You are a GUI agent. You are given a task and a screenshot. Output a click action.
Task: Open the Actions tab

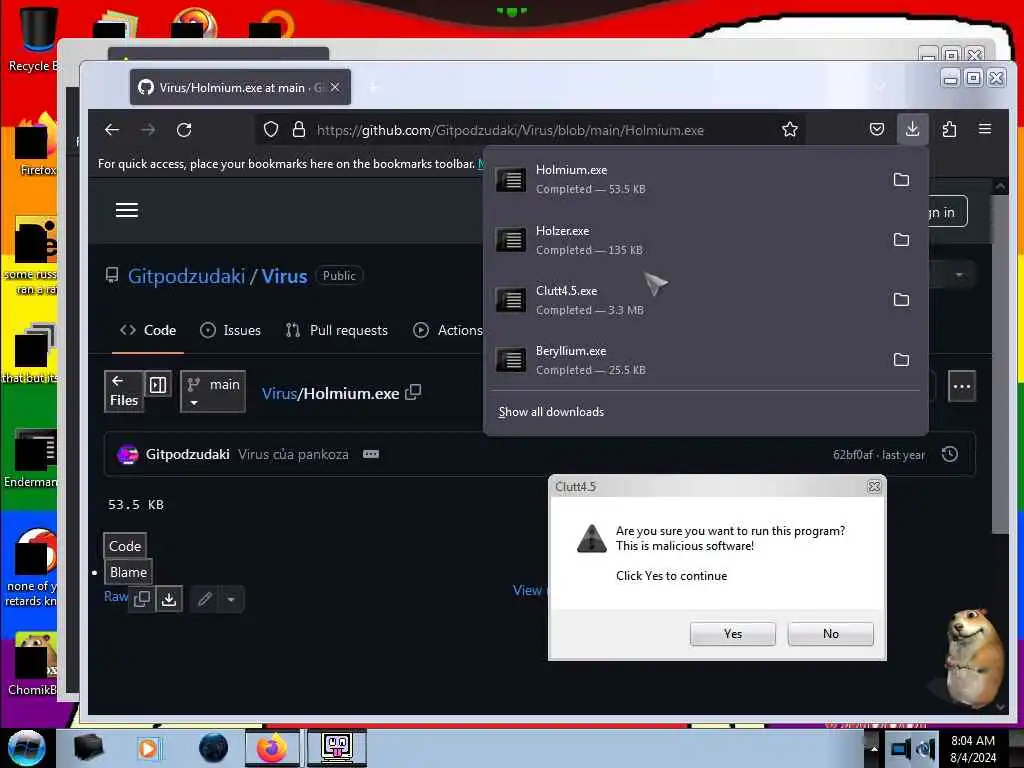448,330
